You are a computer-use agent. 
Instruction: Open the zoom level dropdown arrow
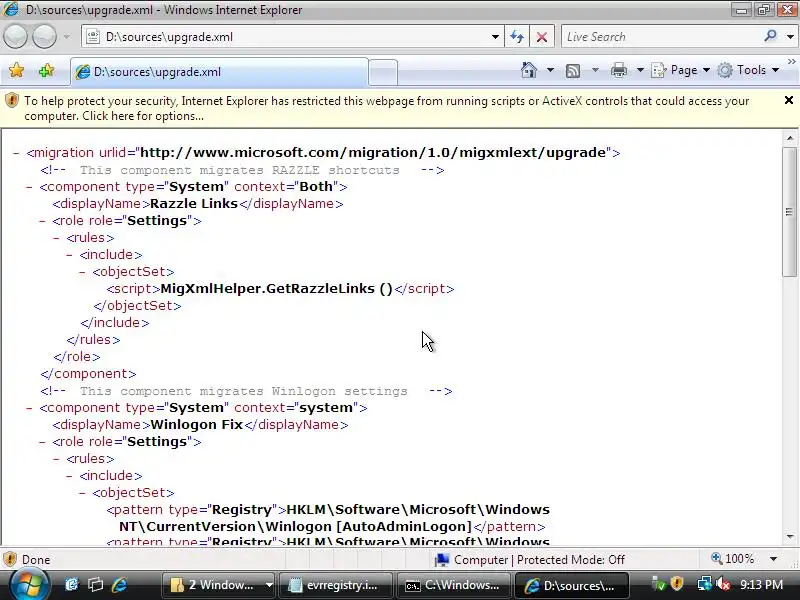point(773,559)
